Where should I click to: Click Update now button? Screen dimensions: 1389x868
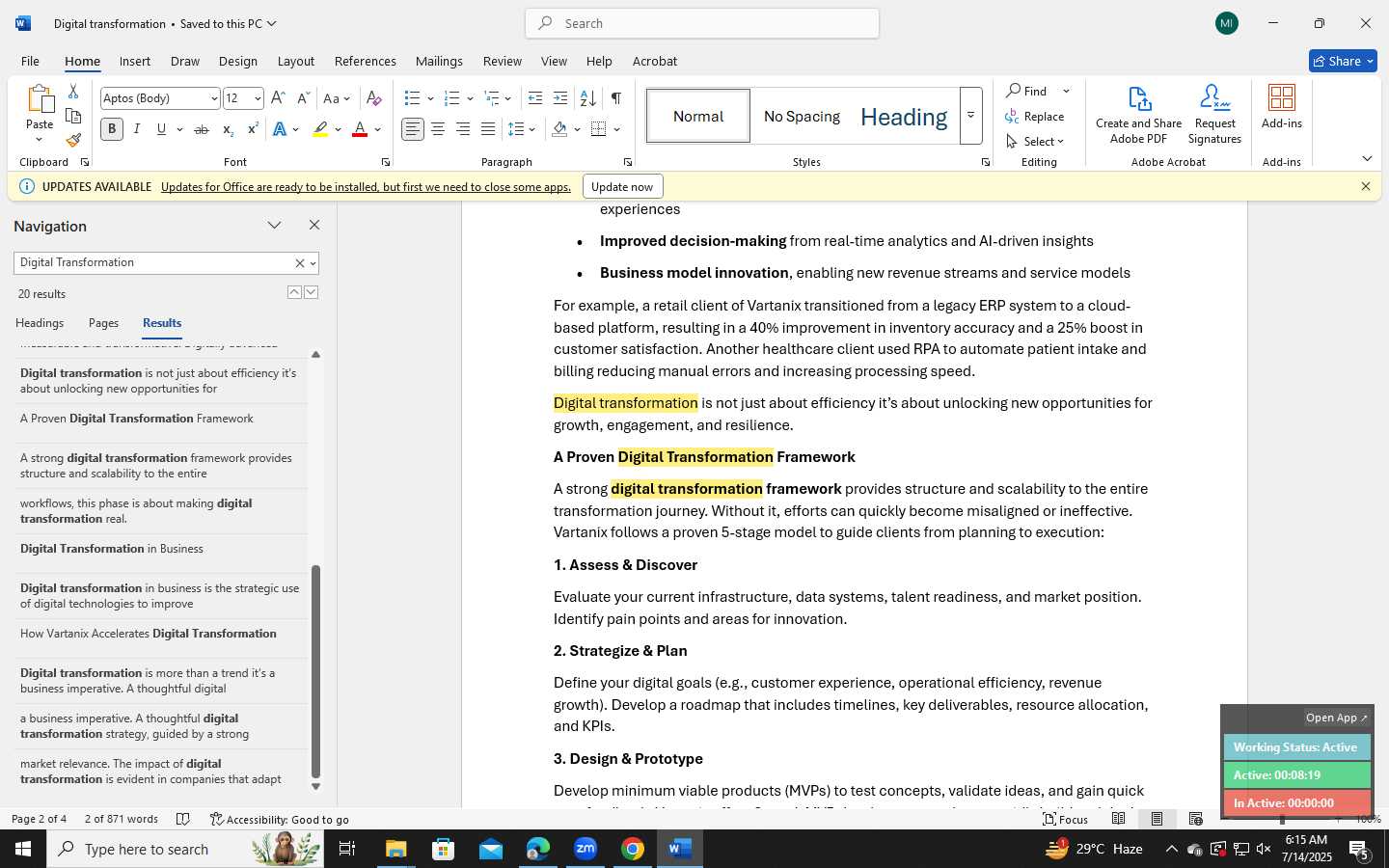(622, 186)
